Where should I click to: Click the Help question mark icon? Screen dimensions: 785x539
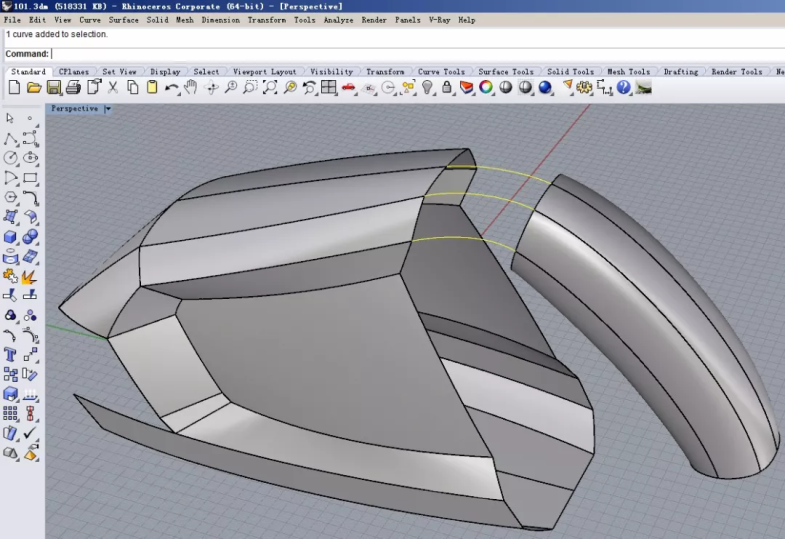click(624, 88)
